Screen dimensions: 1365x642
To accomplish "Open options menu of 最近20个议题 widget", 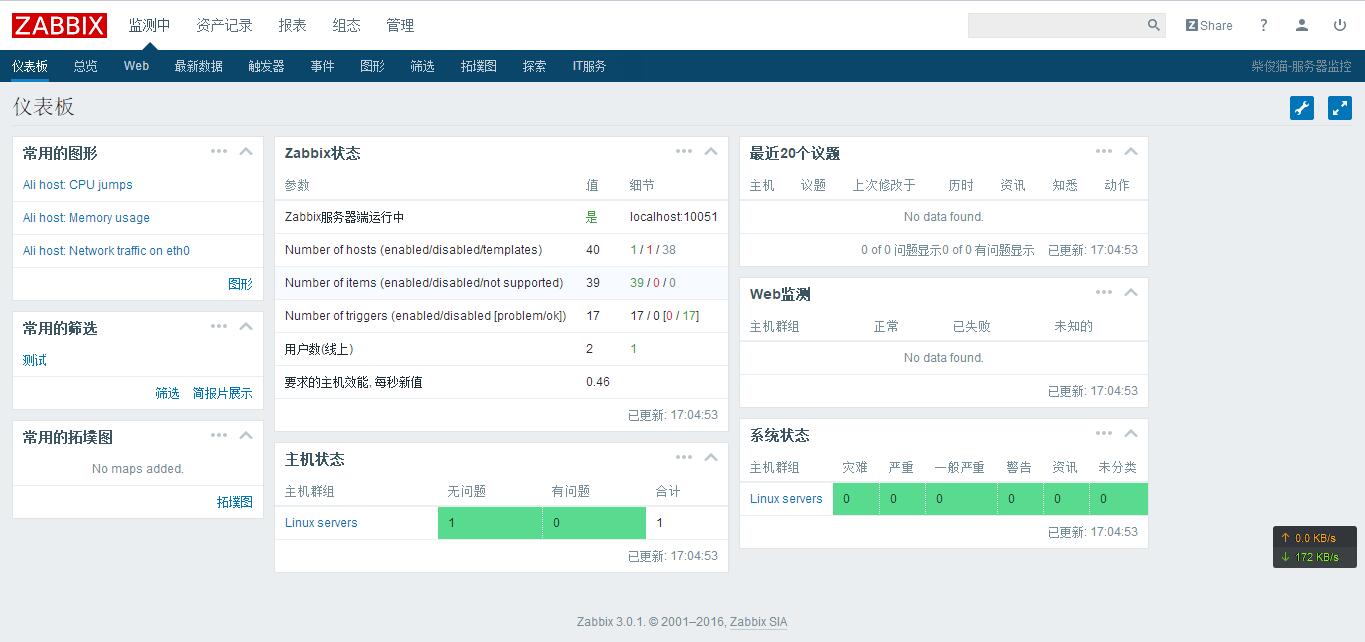I will click(x=1104, y=151).
